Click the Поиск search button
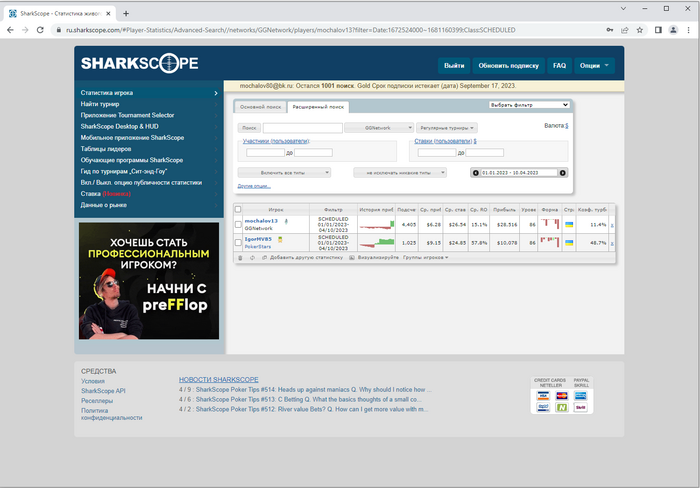 pyautogui.click(x=249, y=128)
